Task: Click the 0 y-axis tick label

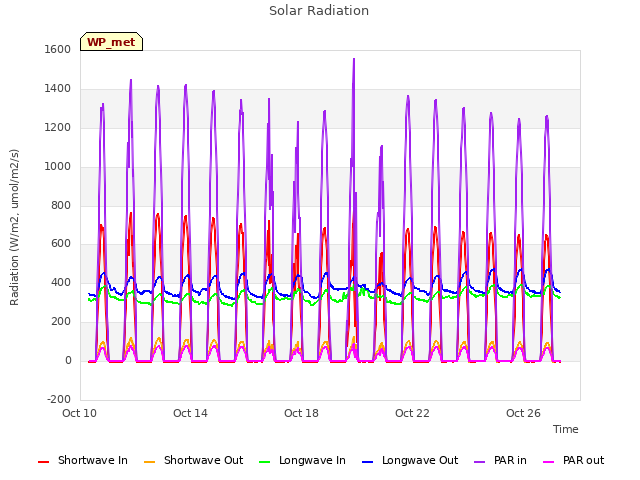Action: [x=68, y=361]
